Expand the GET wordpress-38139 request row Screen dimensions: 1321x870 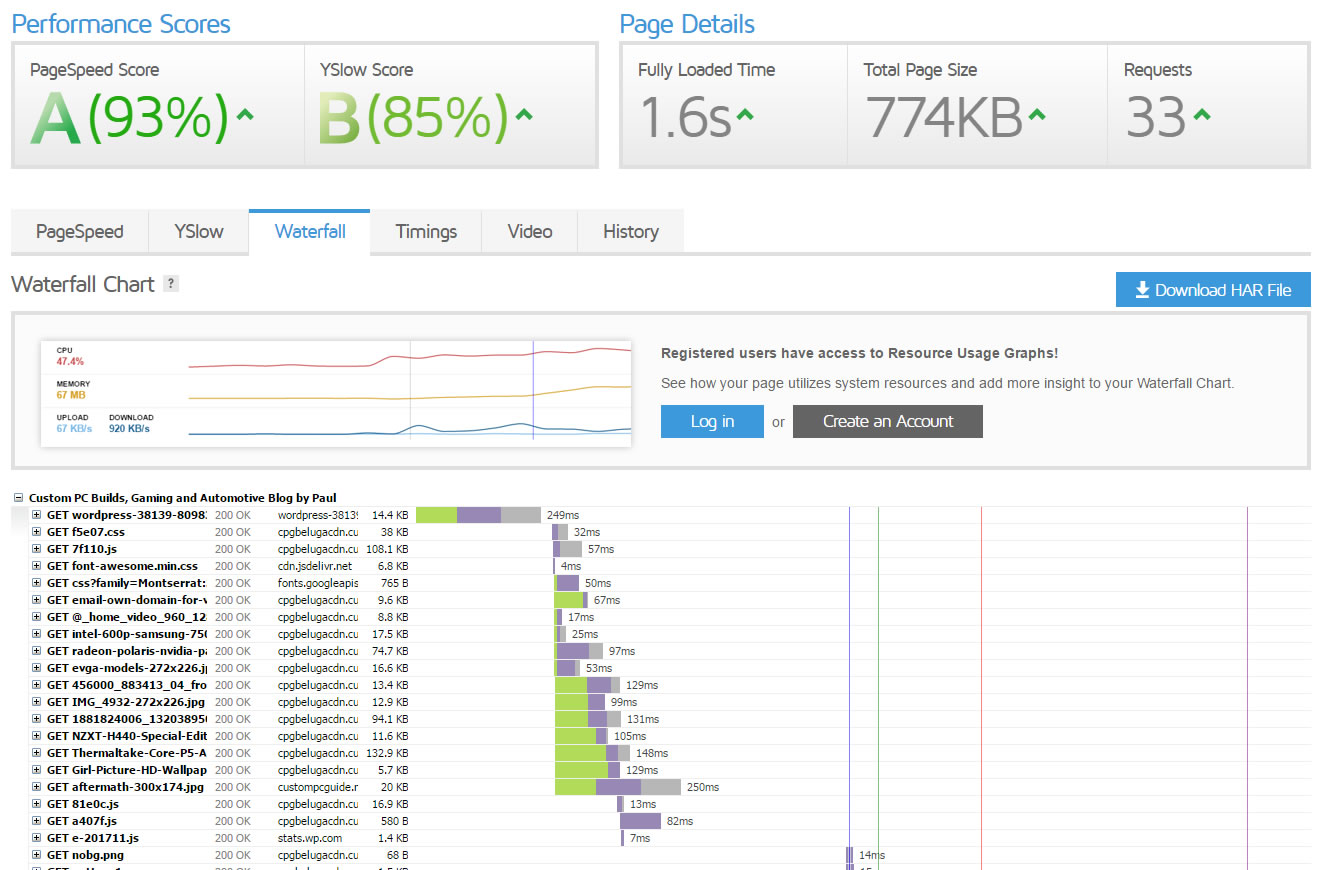coord(37,515)
